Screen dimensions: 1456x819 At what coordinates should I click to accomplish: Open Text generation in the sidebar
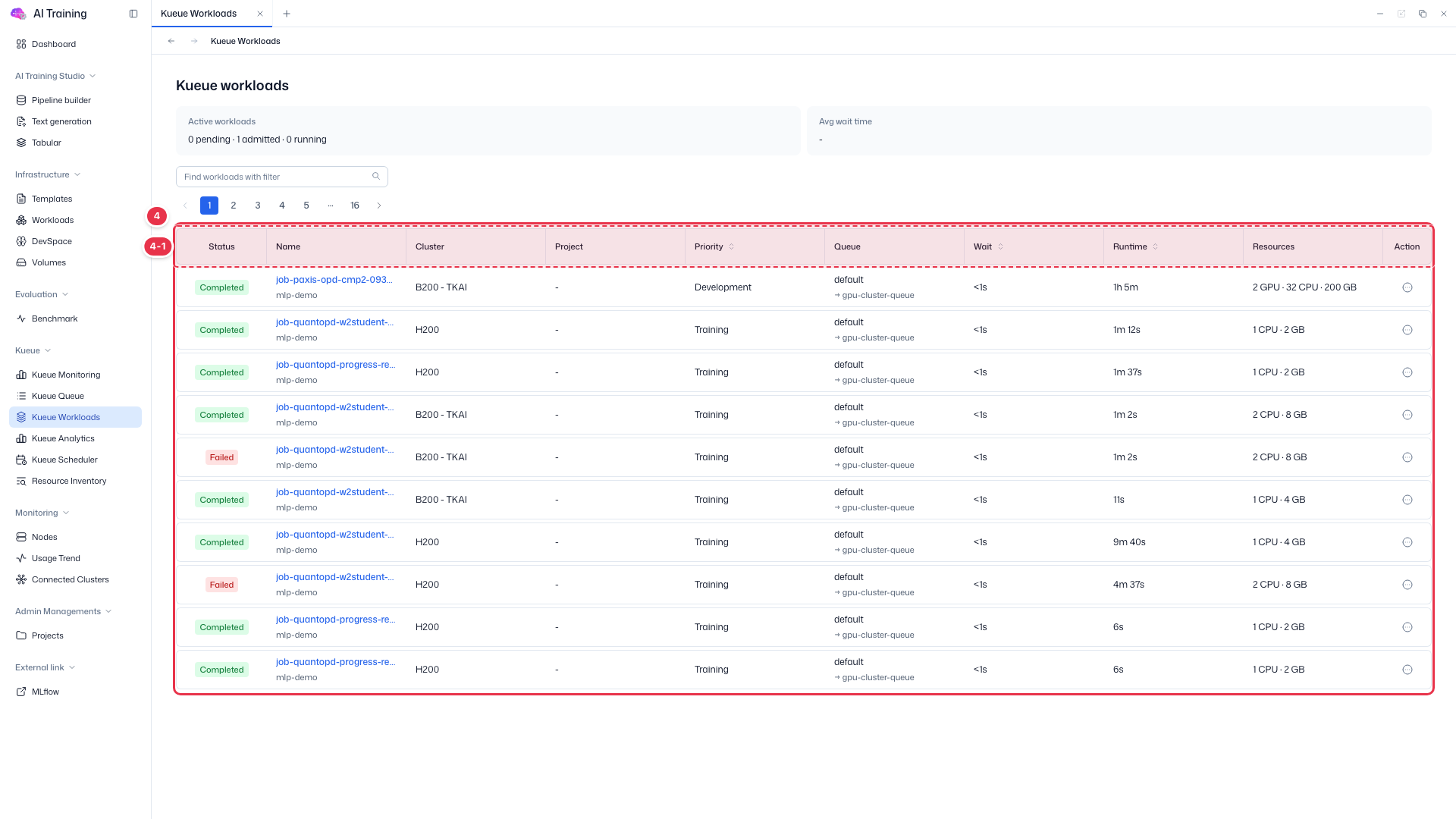pos(75,121)
